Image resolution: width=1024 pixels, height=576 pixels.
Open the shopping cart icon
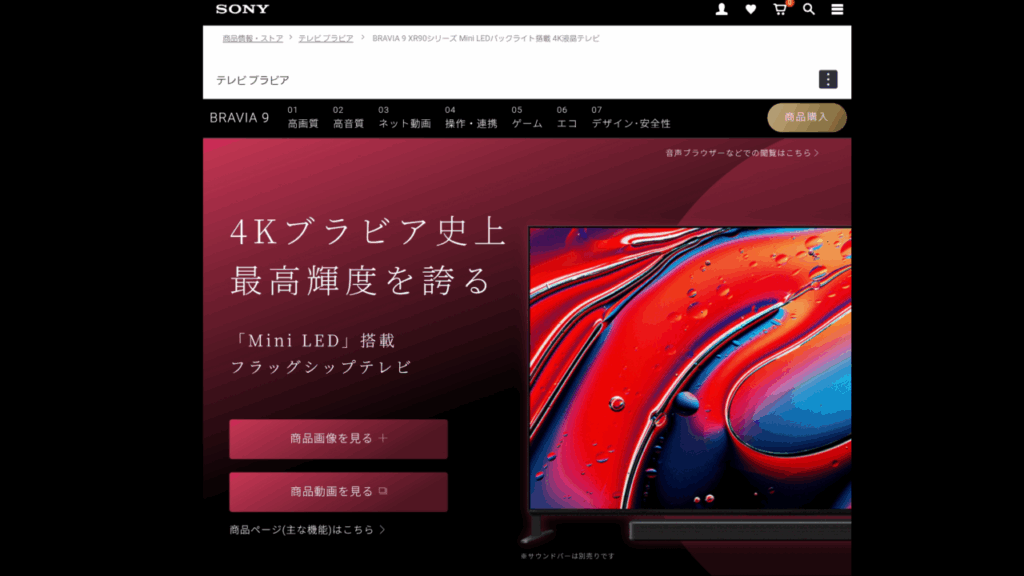tap(780, 9)
